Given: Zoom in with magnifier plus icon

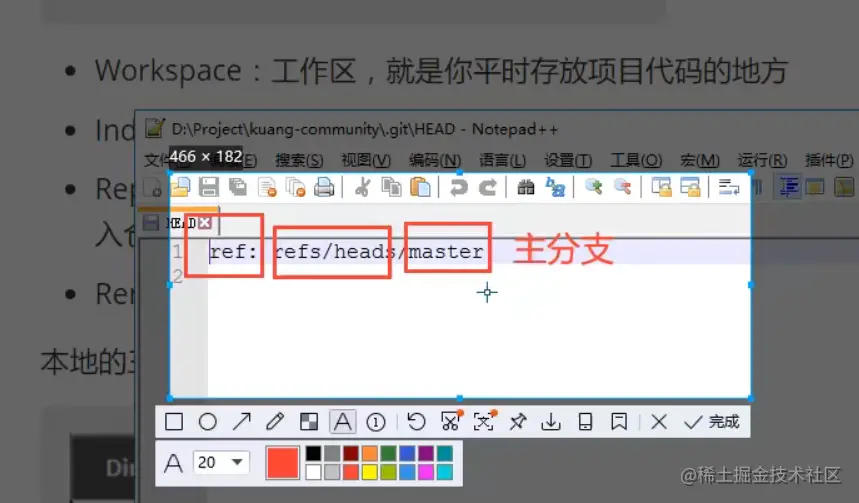Looking at the screenshot, I should point(593,187).
